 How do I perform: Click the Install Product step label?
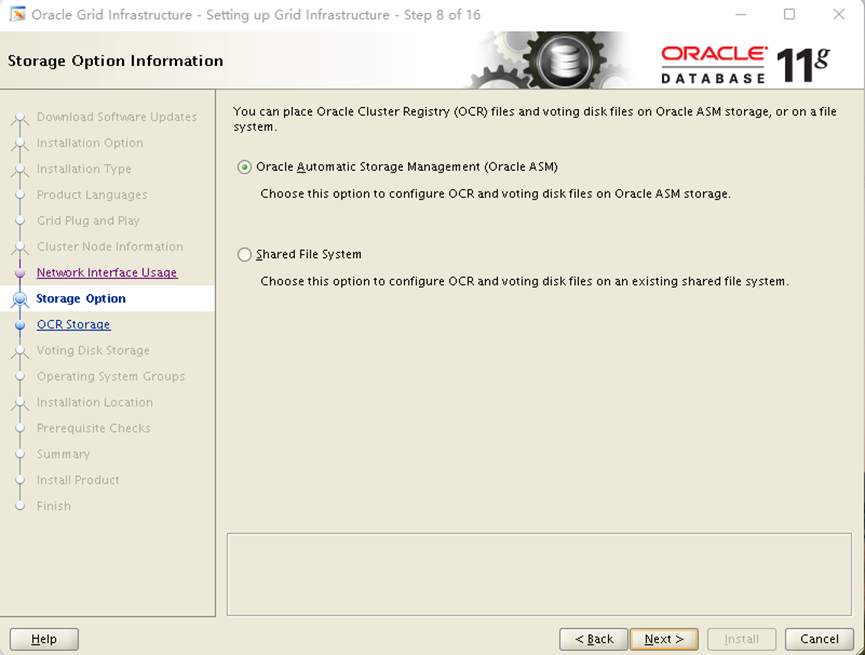[x=78, y=480]
